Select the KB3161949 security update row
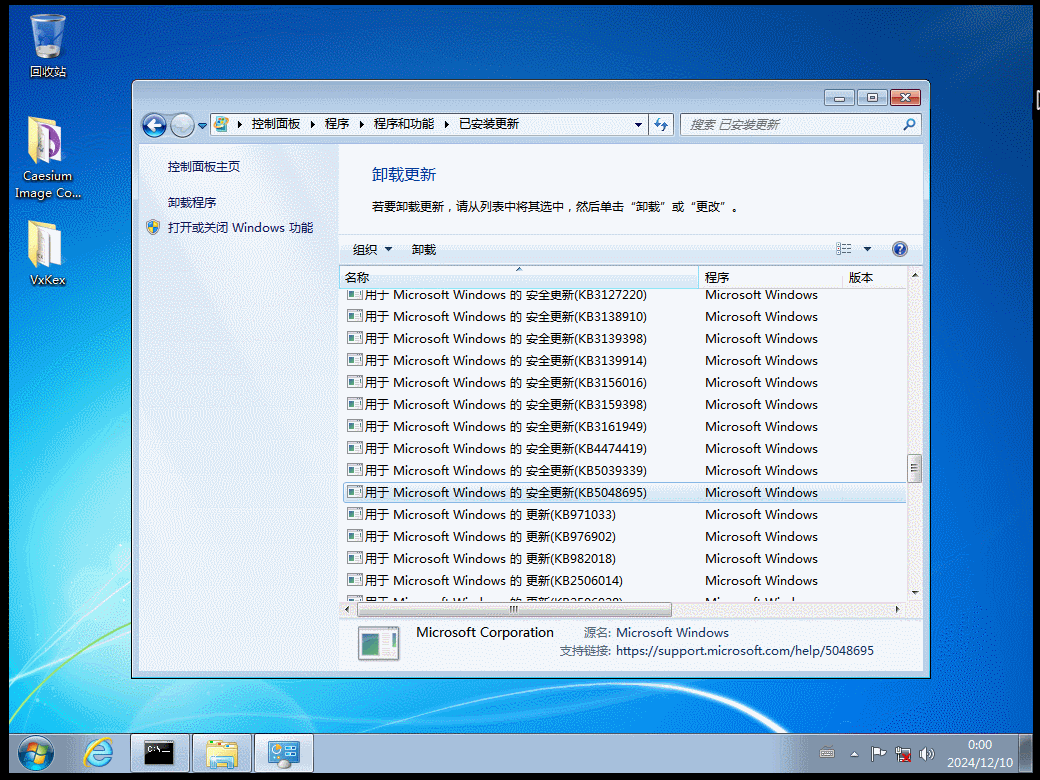Image resolution: width=1040 pixels, height=780 pixels. tap(624, 426)
